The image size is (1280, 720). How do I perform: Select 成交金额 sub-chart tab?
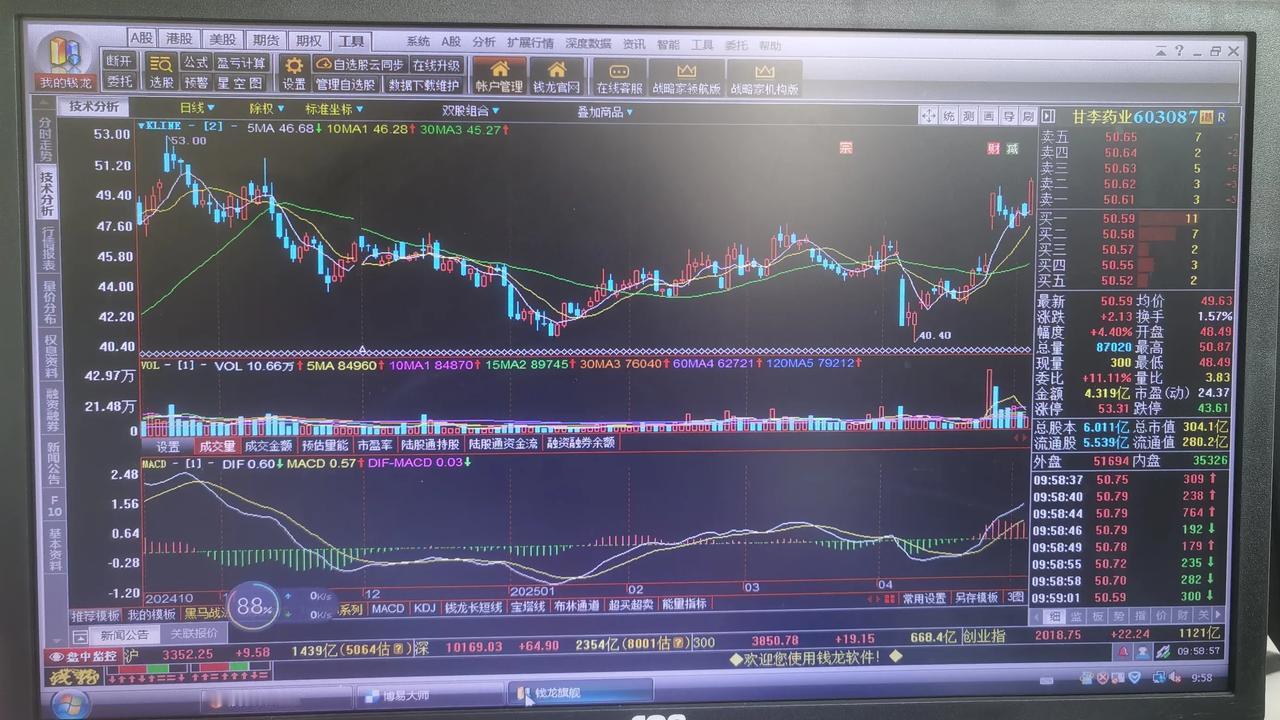click(x=269, y=445)
